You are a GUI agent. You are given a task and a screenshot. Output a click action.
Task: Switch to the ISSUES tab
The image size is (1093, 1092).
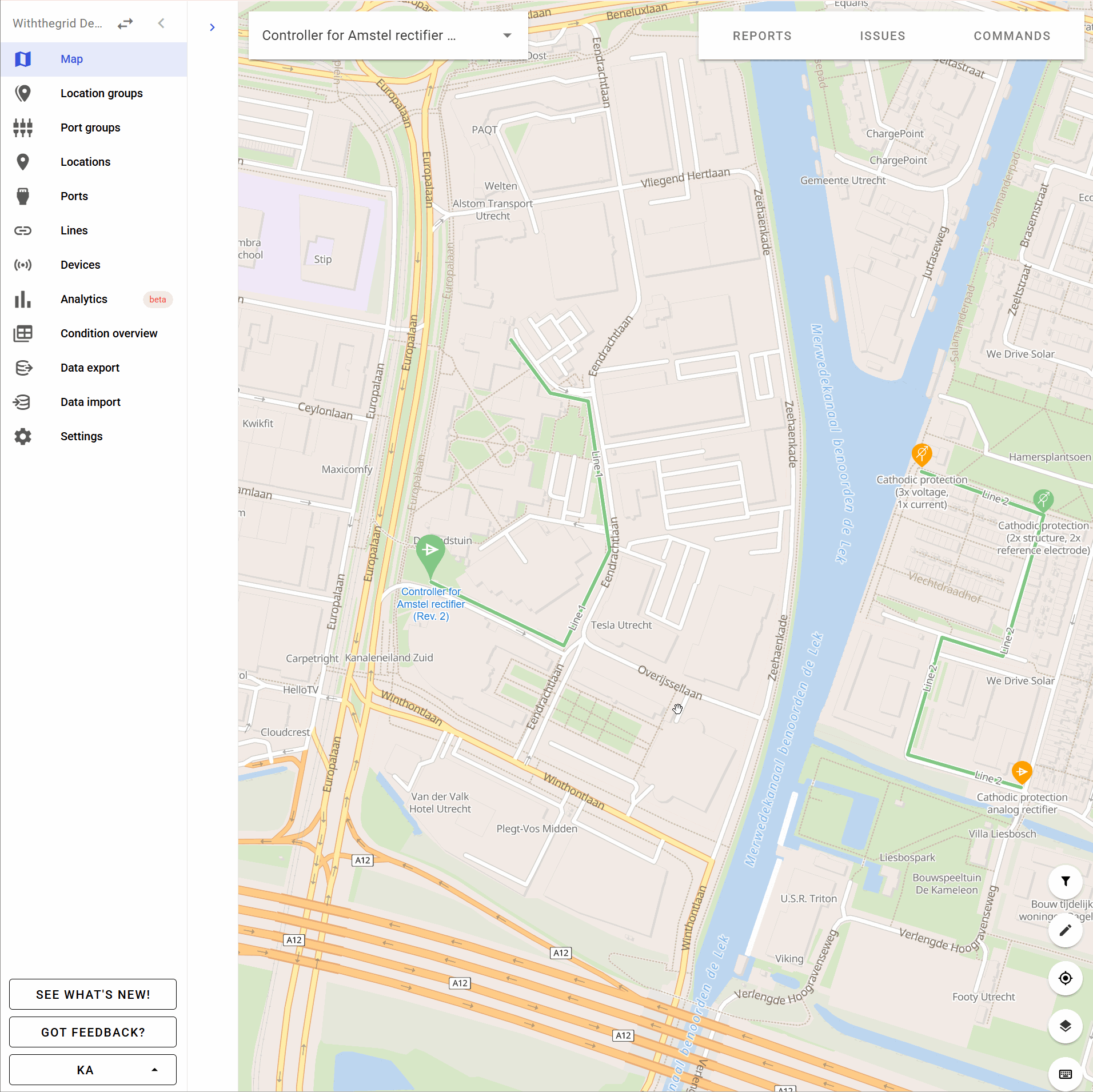[x=882, y=35]
